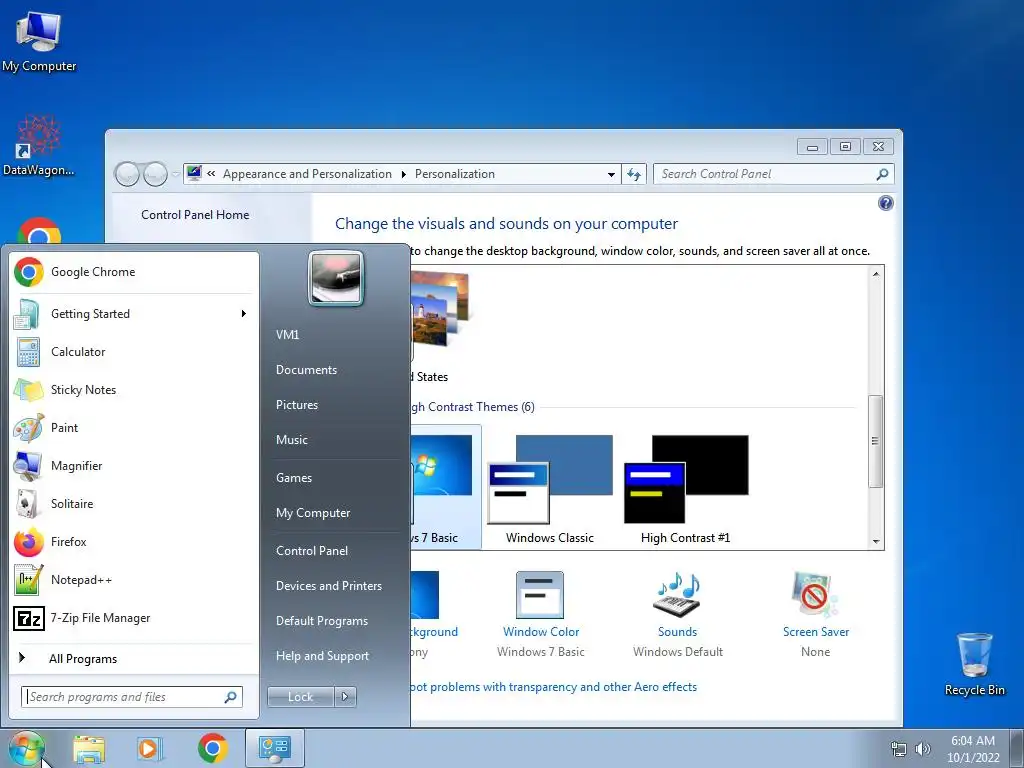The image size is (1024, 768).
Task: Click the theme list scroll up arrow
Action: 876,274
